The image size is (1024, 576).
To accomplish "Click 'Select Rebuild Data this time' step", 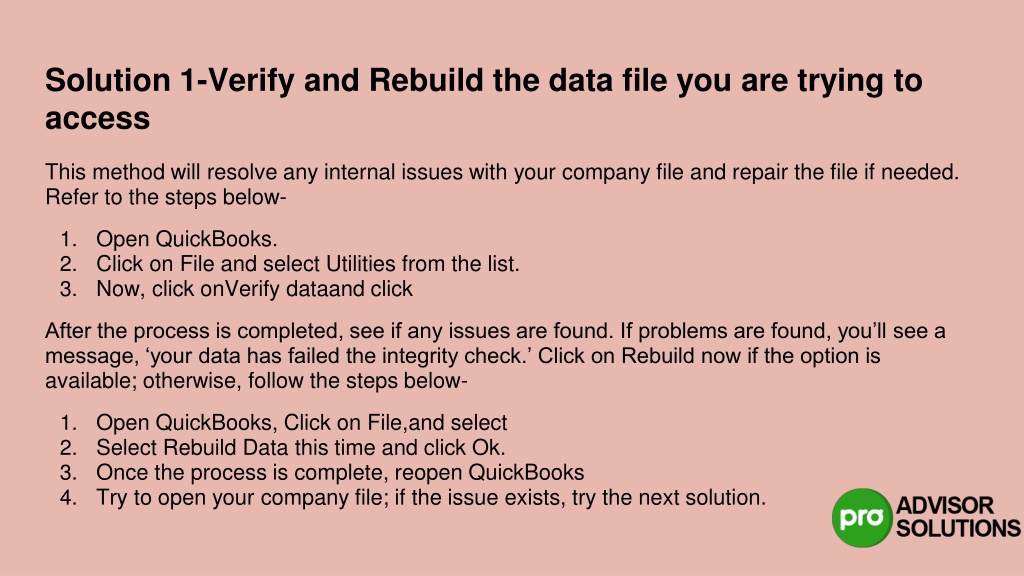I will [x=300, y=447].
